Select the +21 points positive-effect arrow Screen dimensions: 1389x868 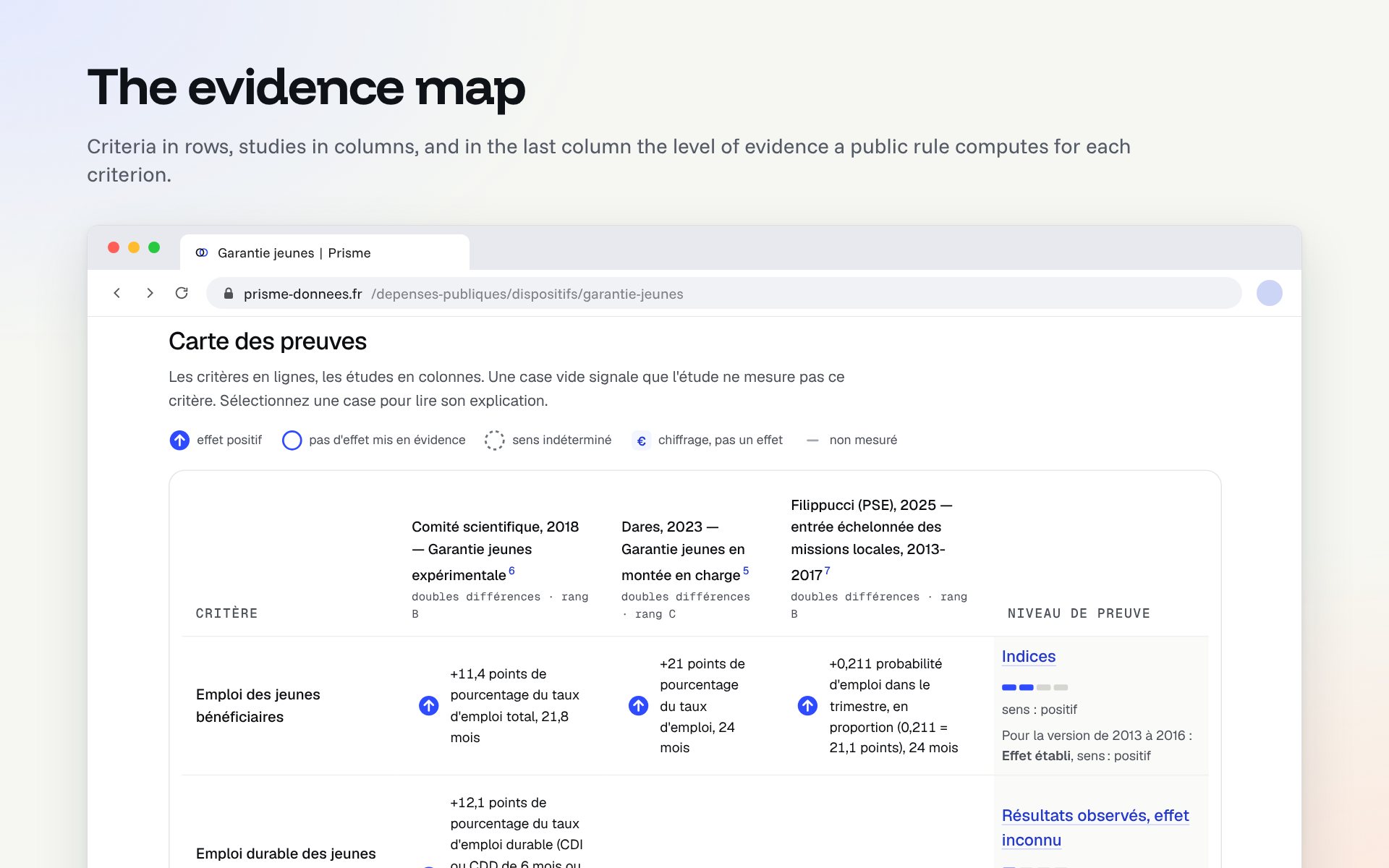tap(638, 705)
